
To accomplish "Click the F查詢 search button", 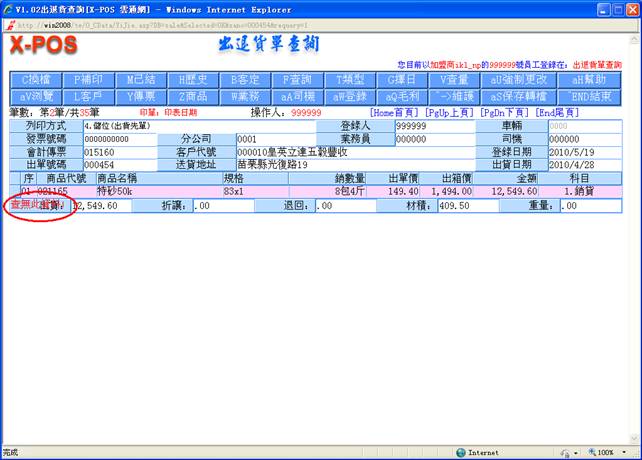I will [295, 80].
